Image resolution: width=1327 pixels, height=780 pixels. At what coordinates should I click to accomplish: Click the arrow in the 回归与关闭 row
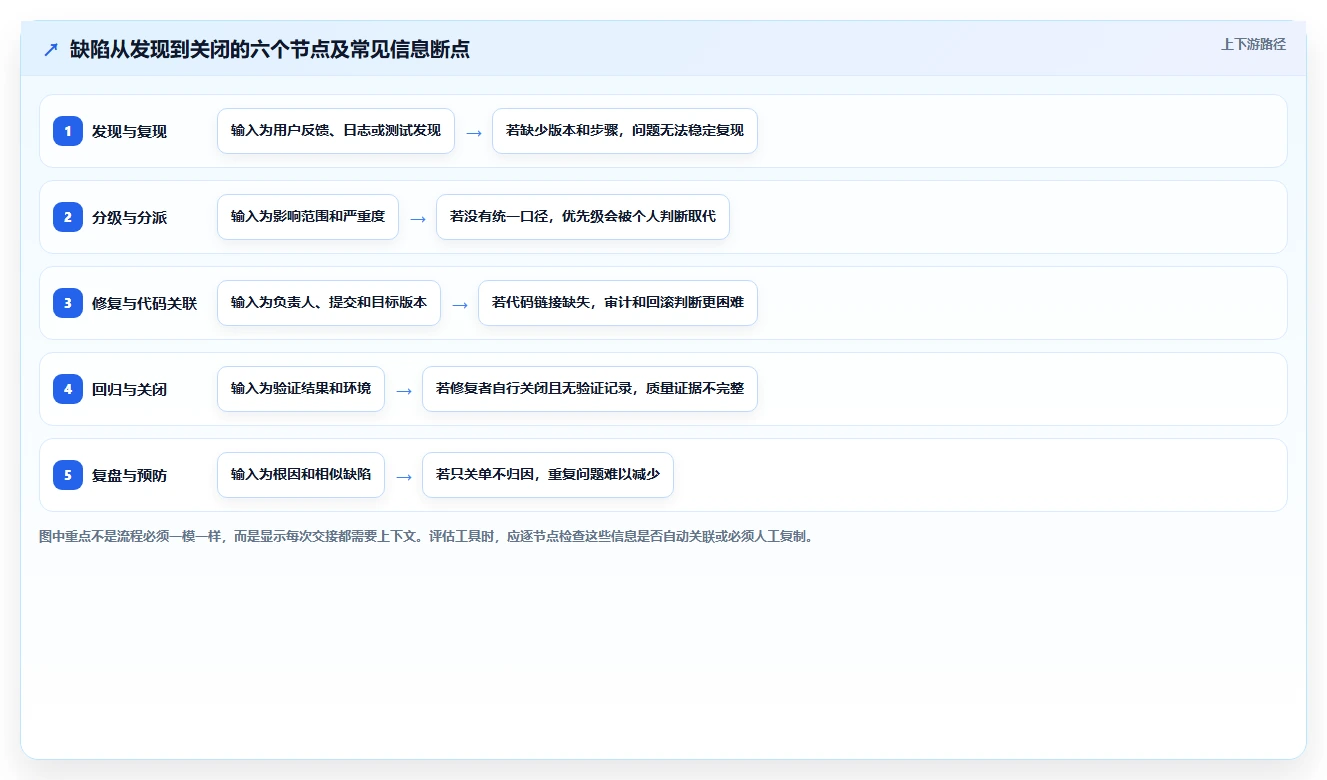(x=404, y=390)
